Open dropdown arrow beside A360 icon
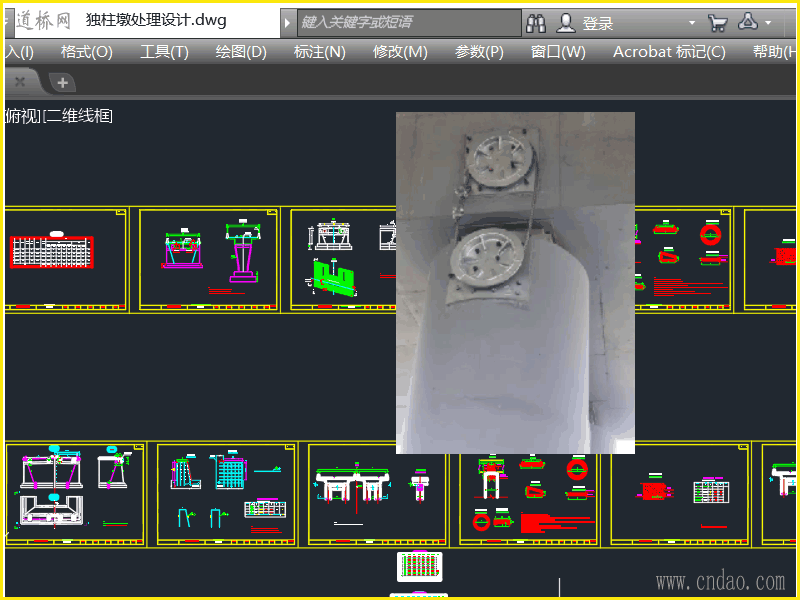Screen dimensions: 800x600 (x=768, y=23)
